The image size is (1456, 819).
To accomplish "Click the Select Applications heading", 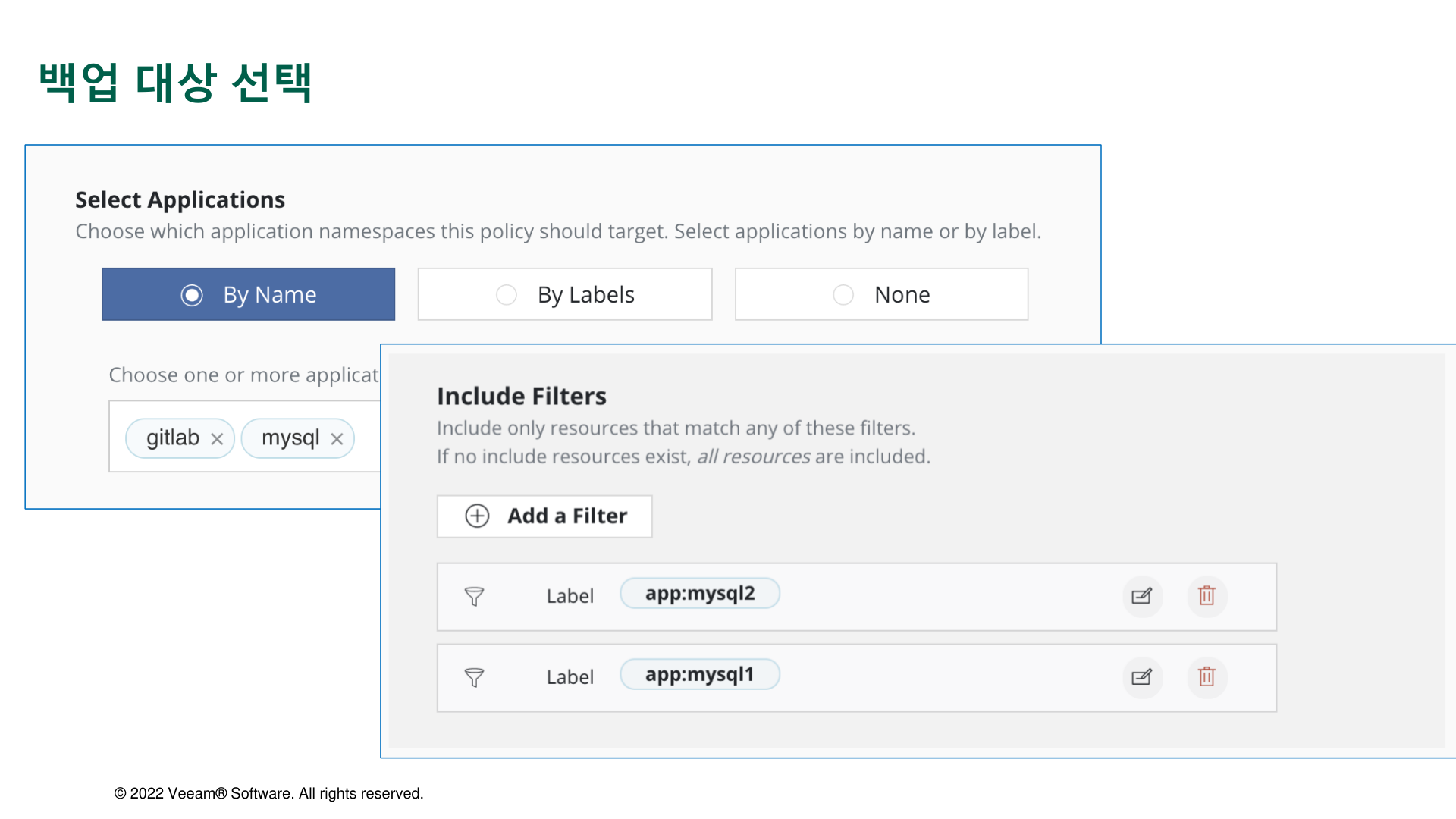I will pos(180,199).
